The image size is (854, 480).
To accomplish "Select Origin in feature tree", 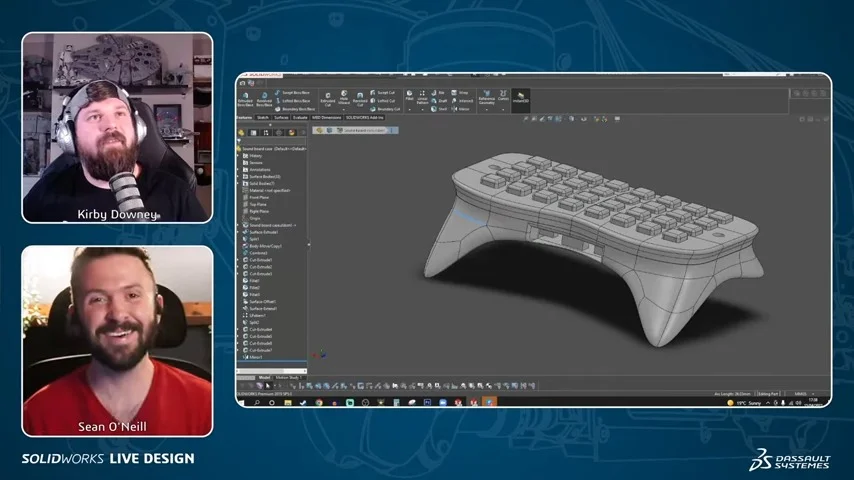I will pos(252,218).
